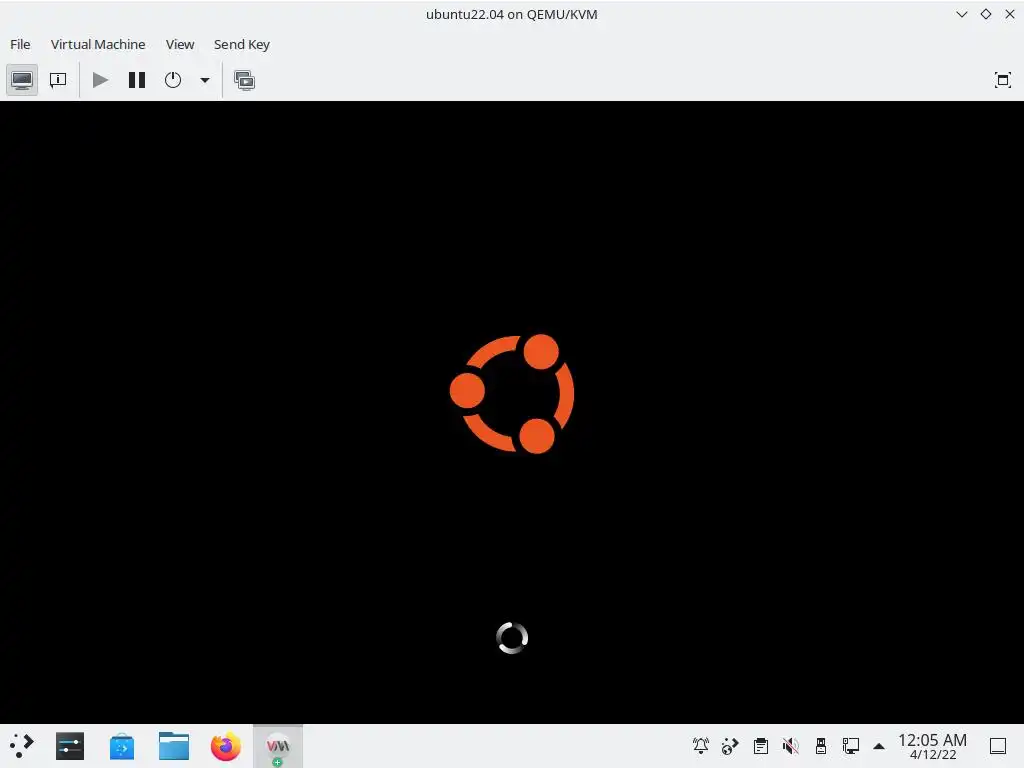Switch to fullscreen view using toolbar icon
Viewport: 1024px width, 768px height.
pos(1002,80)
